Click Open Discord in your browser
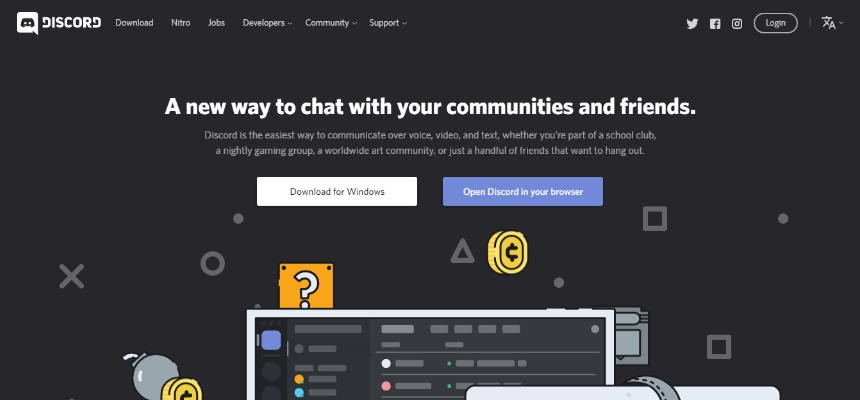Screen dimensions: 860x400 tap(523, 191)
